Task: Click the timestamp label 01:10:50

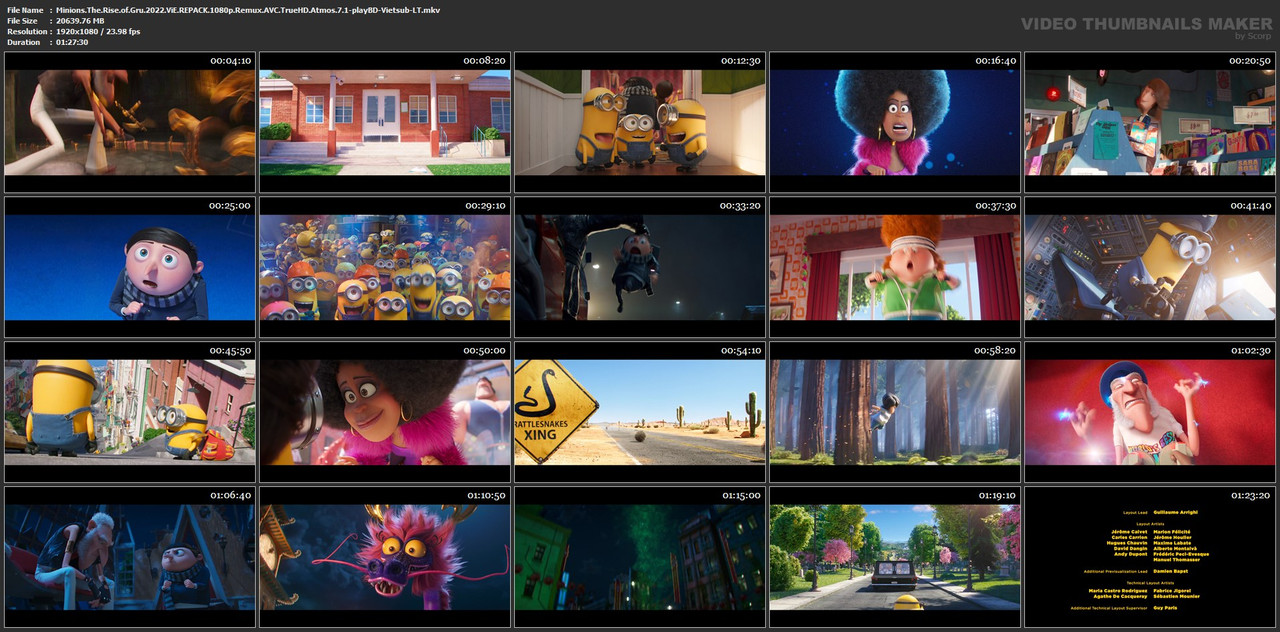Action: (486, 496)
